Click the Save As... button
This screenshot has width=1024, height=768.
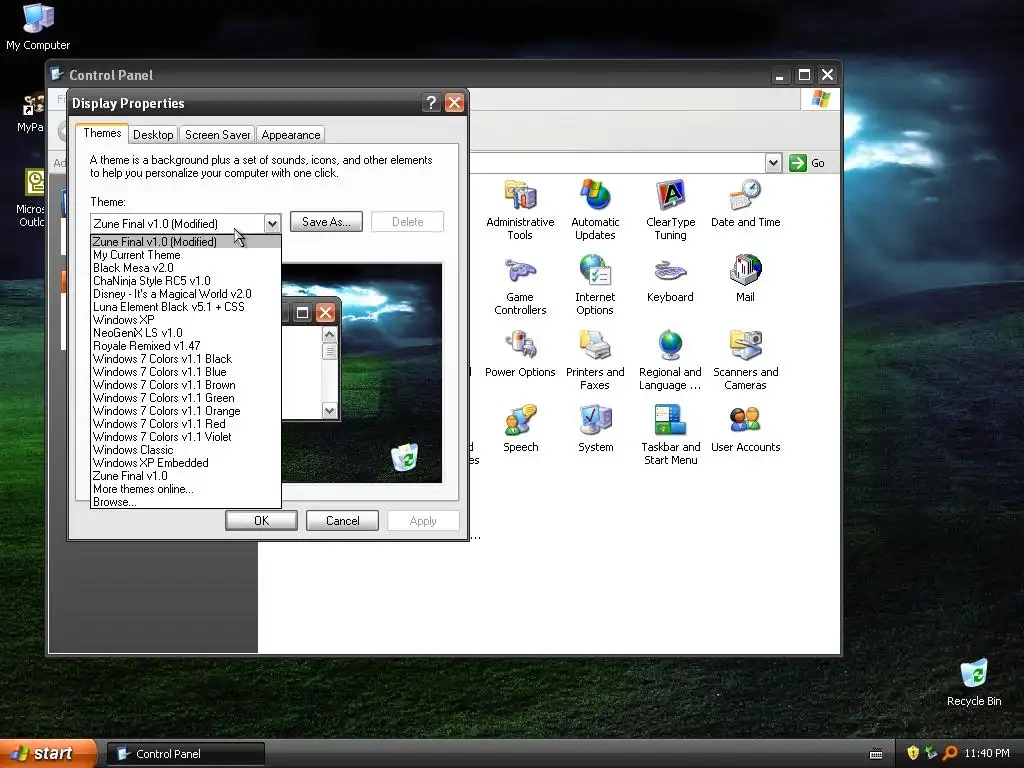(326, 222)
